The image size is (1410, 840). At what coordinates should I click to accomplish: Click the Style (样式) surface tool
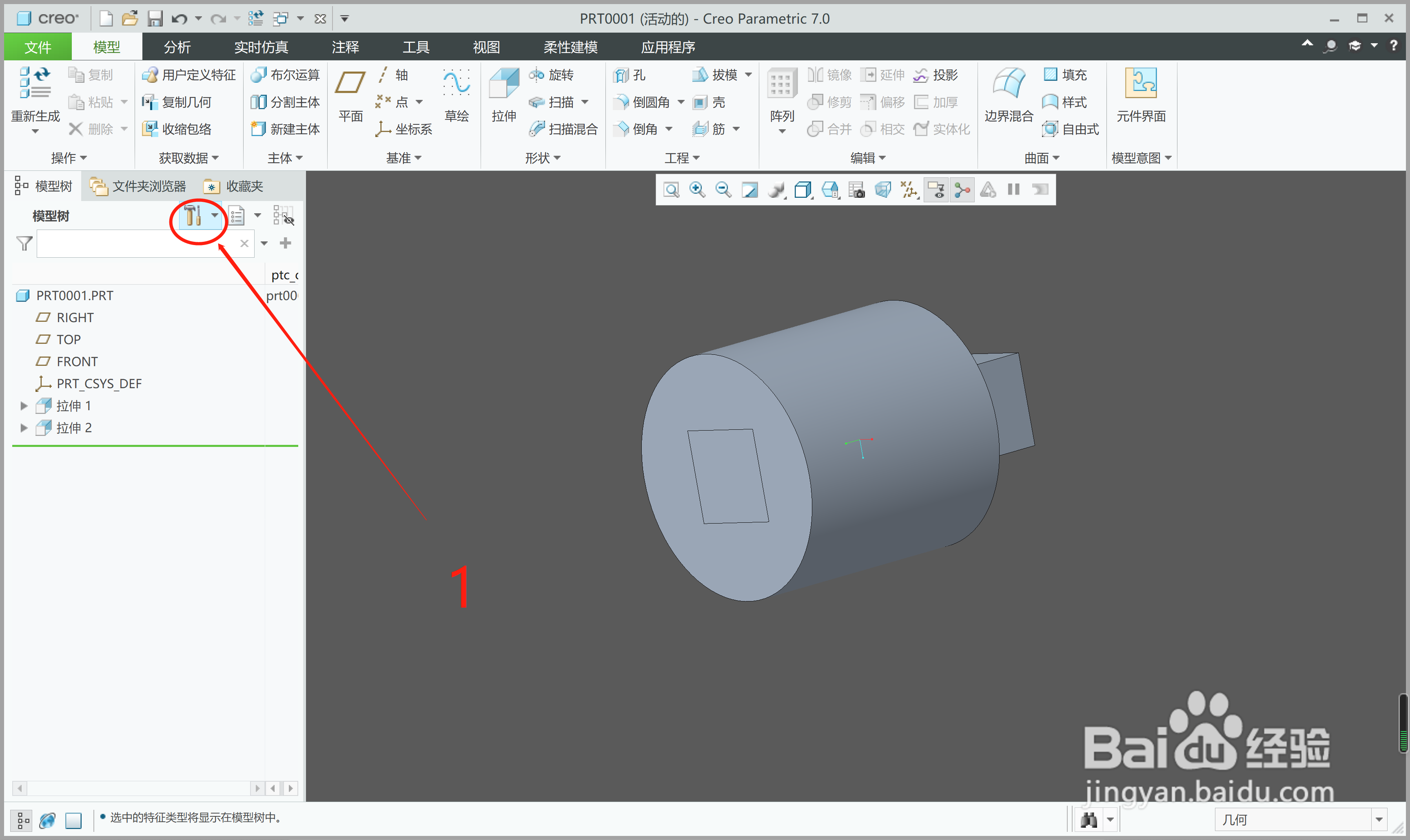[x=1064, y=102]
